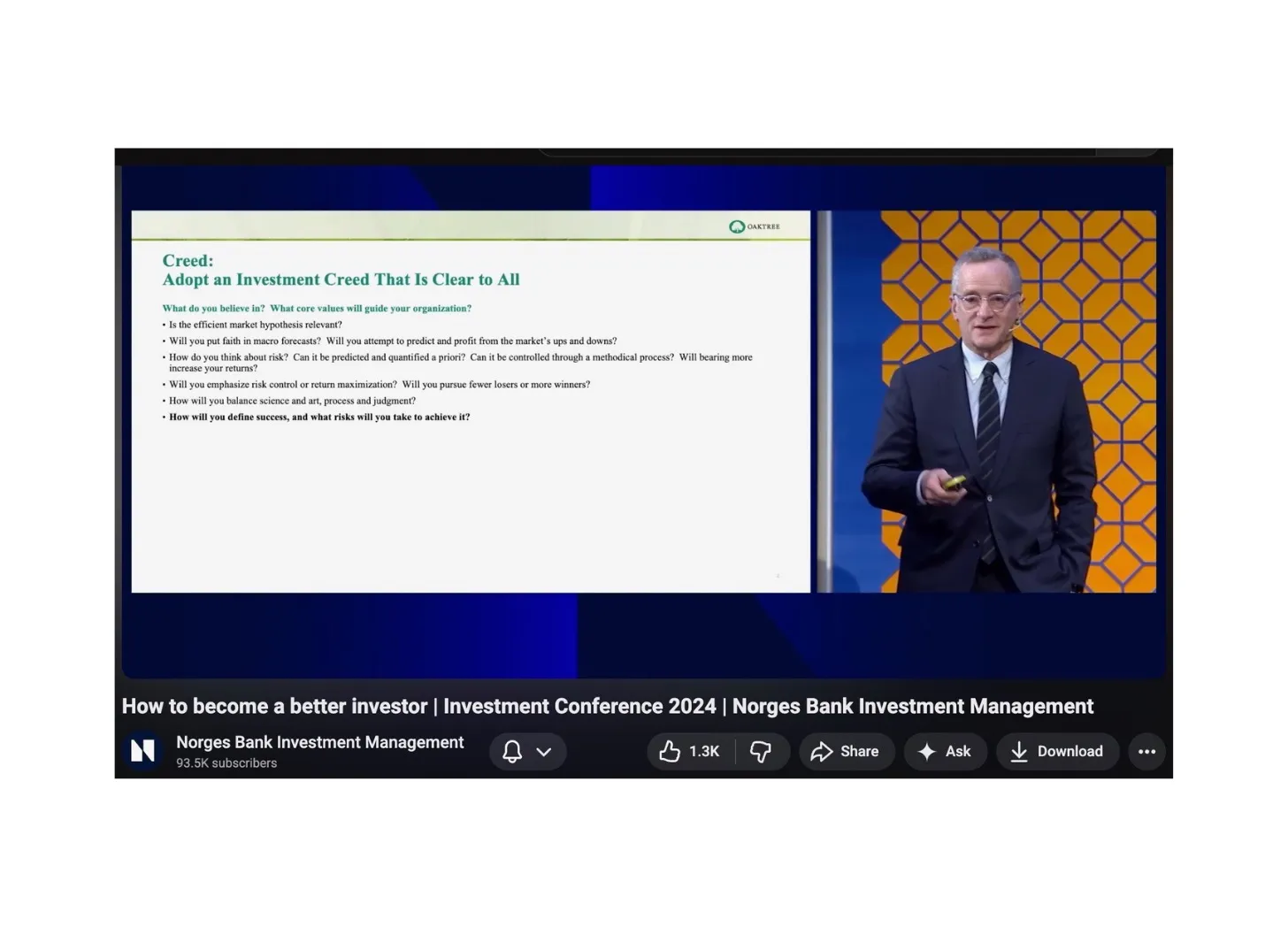Click the video title link
The width and height of the screenshot is (1288, 927).
point(607,706)
